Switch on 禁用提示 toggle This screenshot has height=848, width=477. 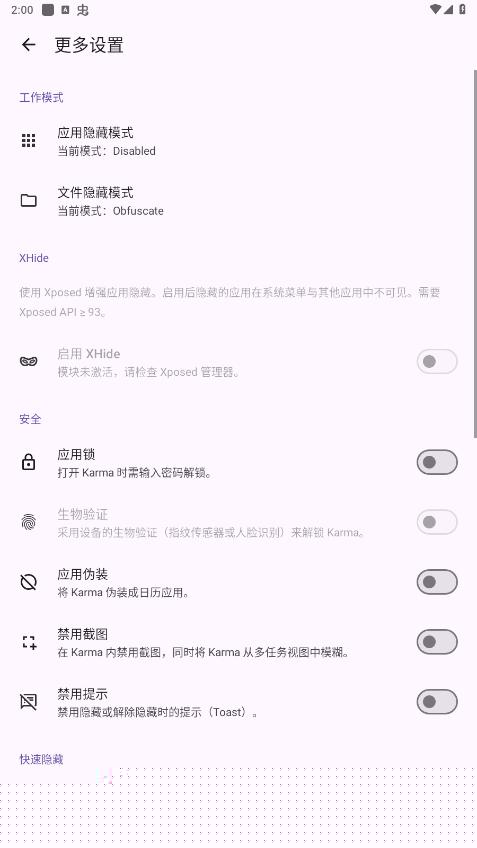(437, 702)
